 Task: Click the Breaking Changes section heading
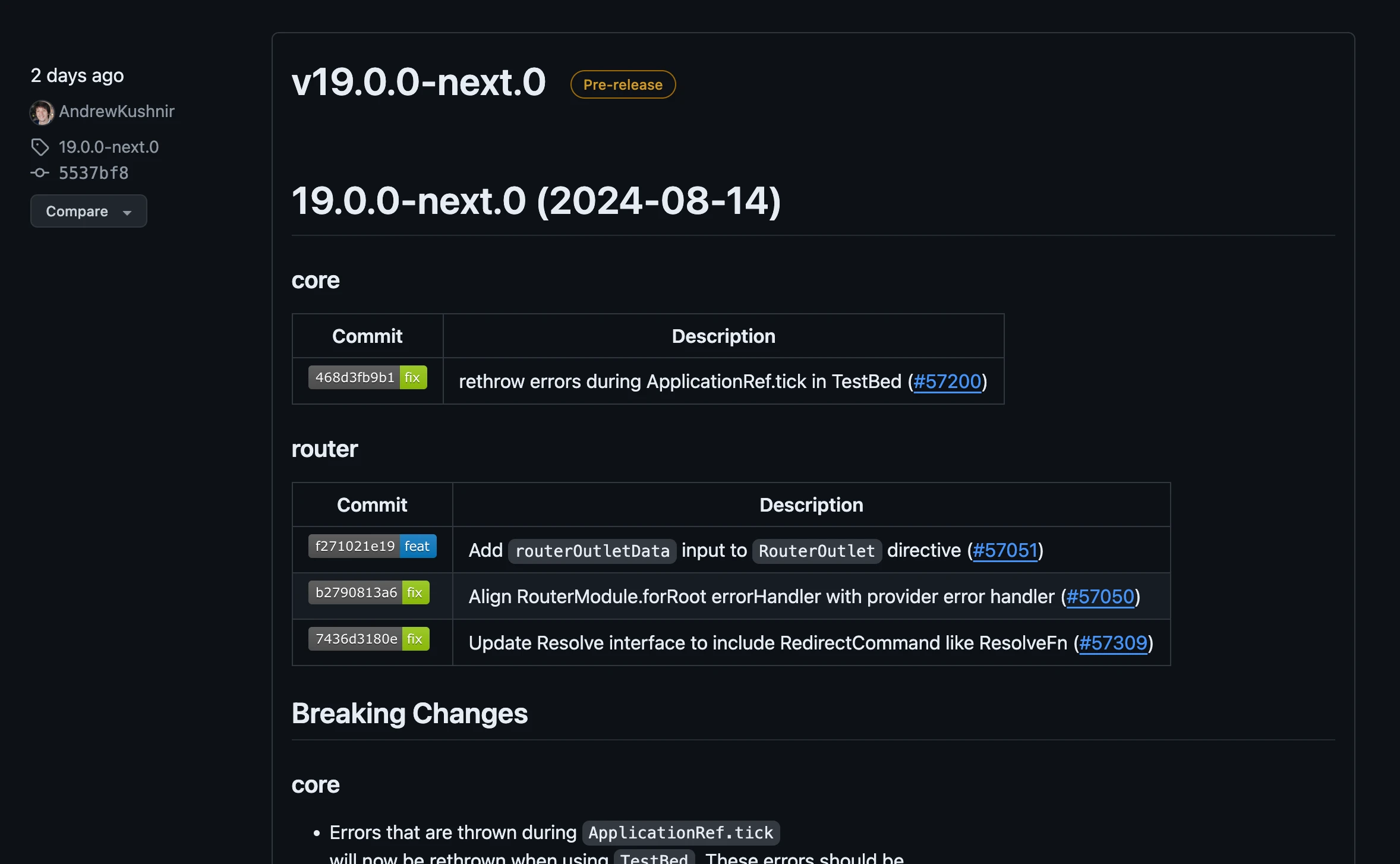409,713
